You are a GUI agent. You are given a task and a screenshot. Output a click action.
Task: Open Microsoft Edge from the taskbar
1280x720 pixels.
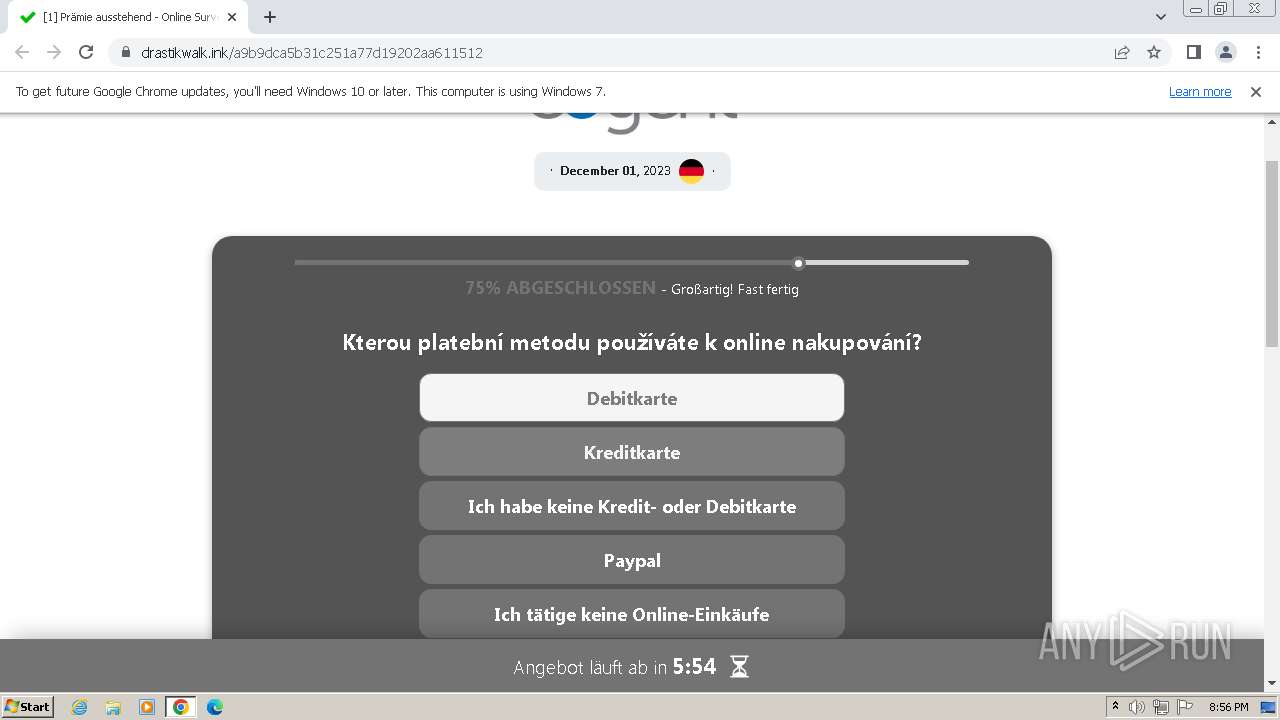click(215, 707)
